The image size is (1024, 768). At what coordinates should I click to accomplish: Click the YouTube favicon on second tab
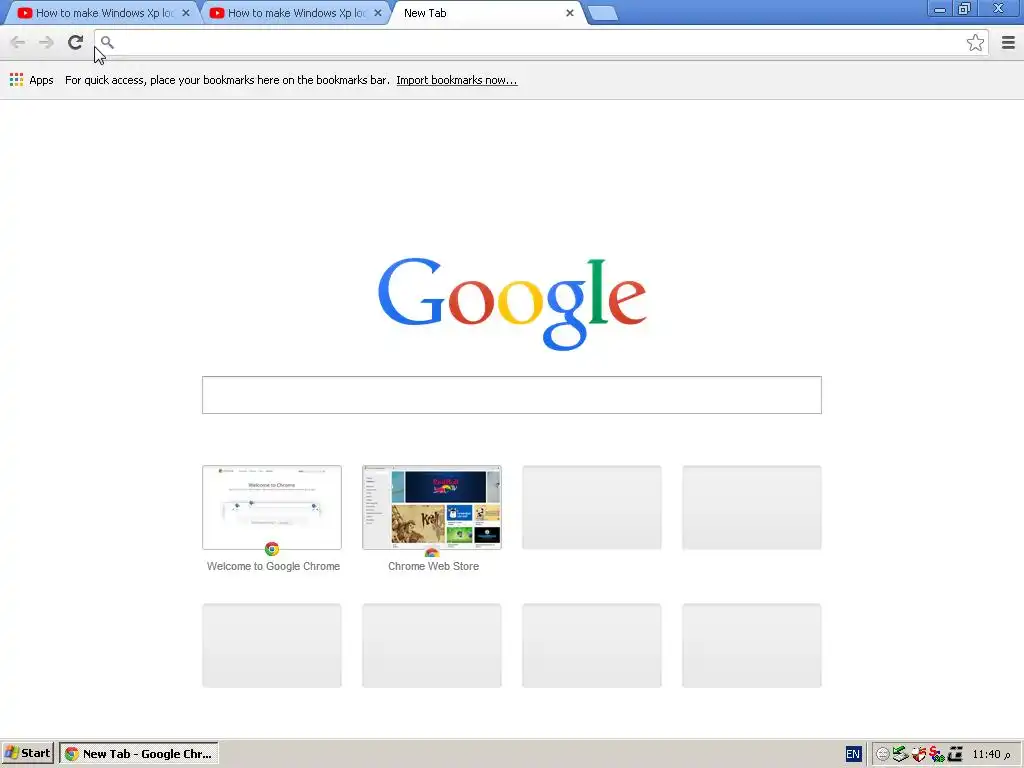[x=217, y=13]
